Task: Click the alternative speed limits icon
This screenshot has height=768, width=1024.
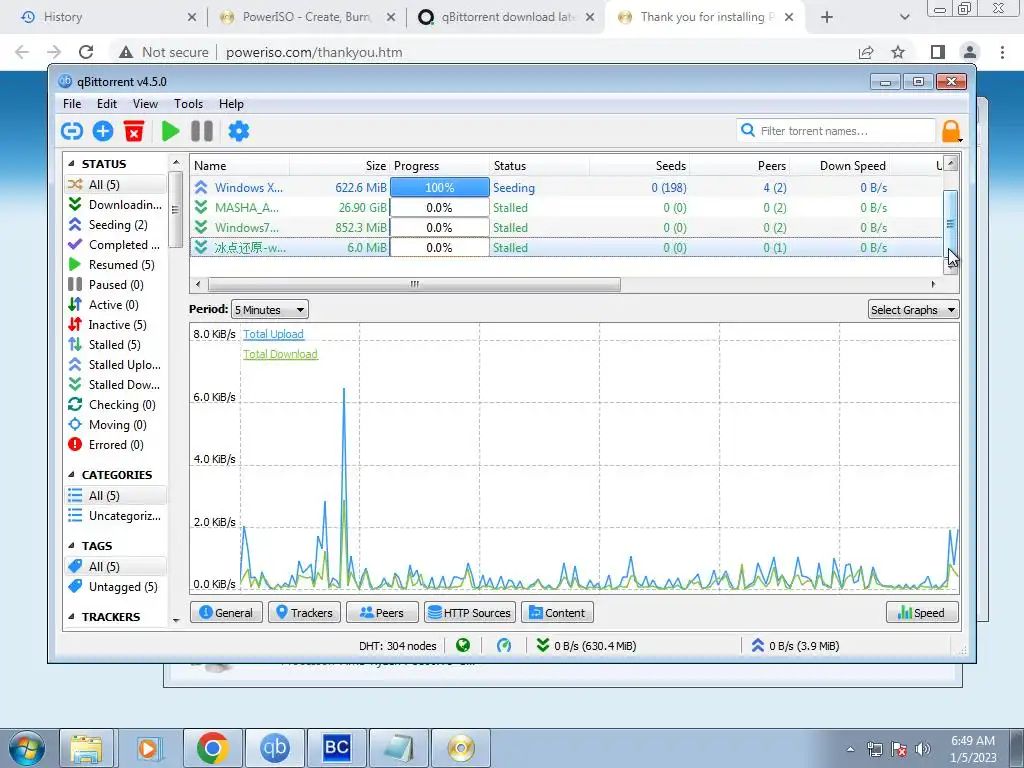Action: (504, 645)
